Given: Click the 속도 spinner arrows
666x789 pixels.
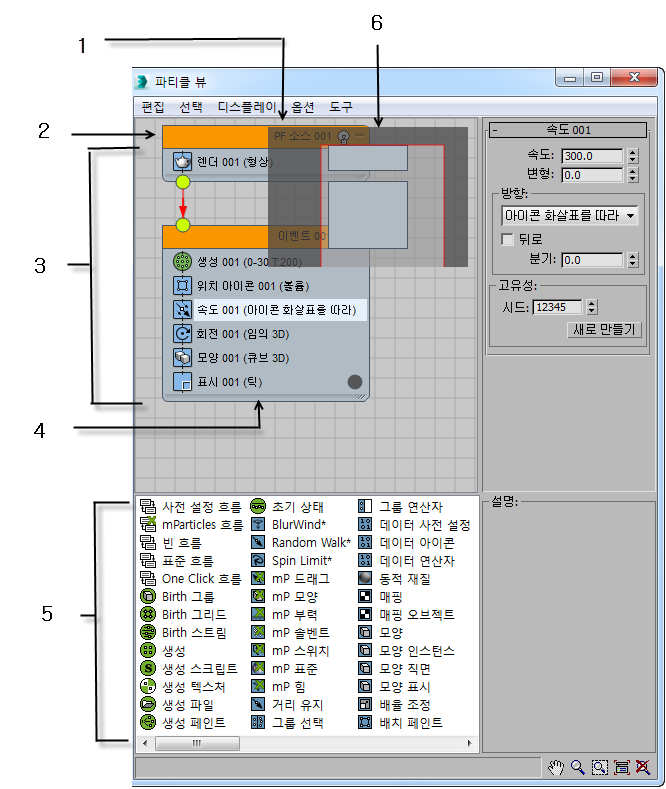Looking at the screenshot, I should (633, 156).
